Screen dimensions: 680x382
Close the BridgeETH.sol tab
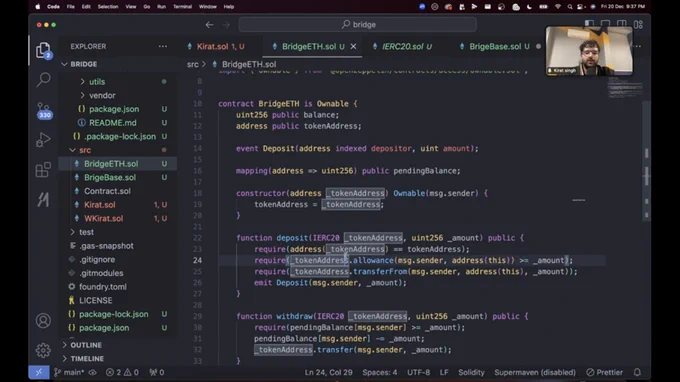coord(353,46)
